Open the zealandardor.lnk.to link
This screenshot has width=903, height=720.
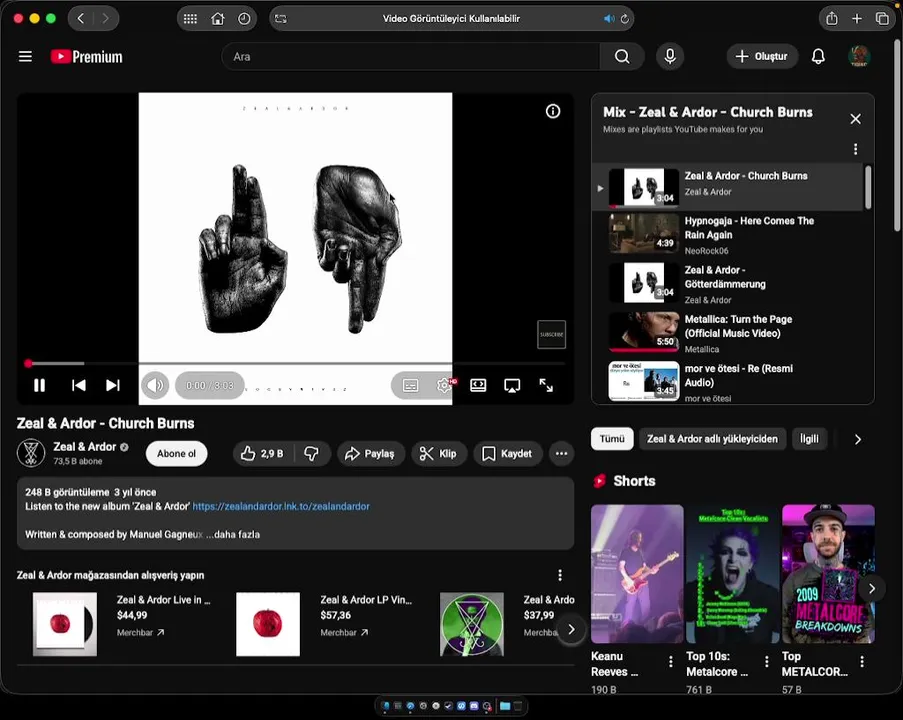coord(281,506)
